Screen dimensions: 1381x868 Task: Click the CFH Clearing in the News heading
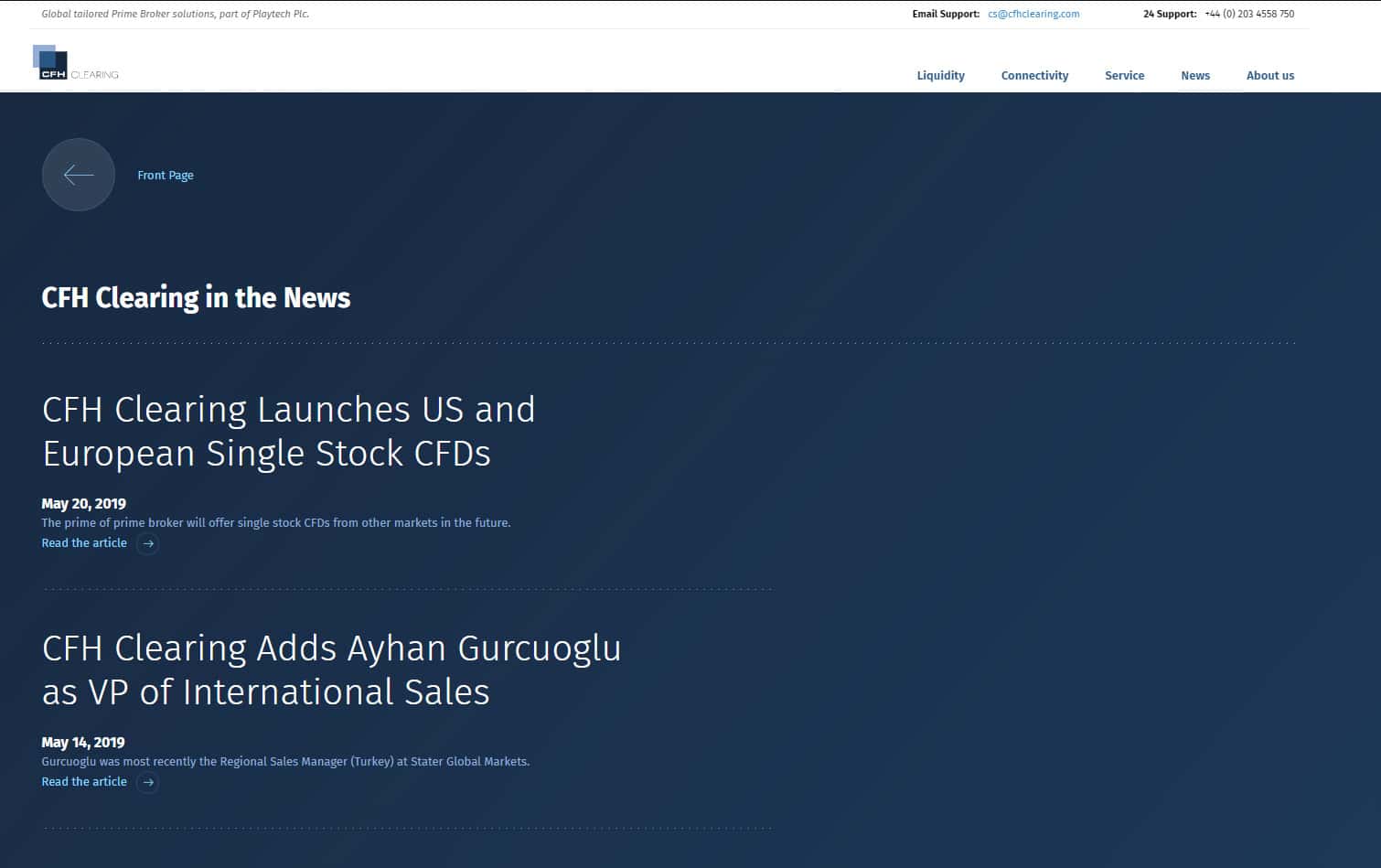click(196, 298)
